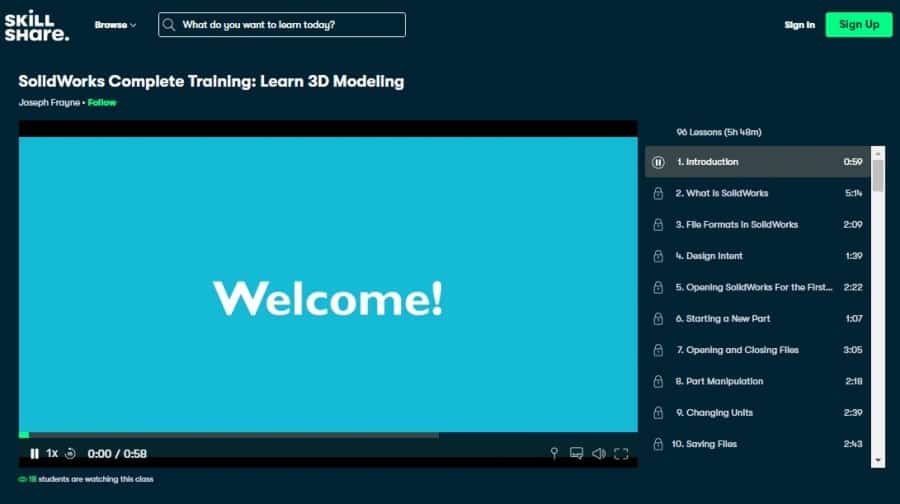Click the lesson list scrollbar thumb
The width and height of the screenshot is (900, 504).
click(x=878, y=176)
